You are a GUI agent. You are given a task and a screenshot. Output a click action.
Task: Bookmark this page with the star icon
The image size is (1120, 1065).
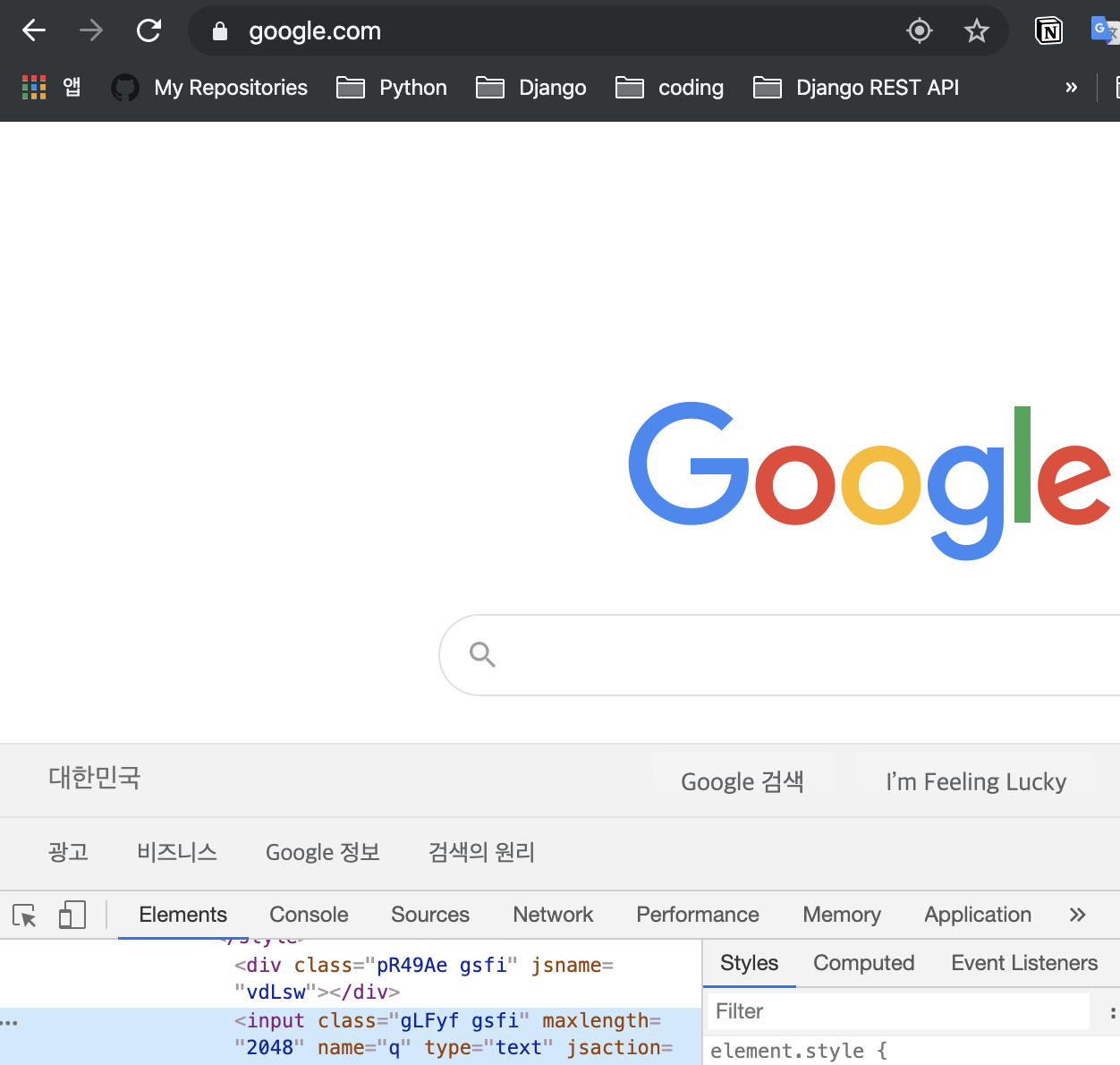(x=977, y=31)
